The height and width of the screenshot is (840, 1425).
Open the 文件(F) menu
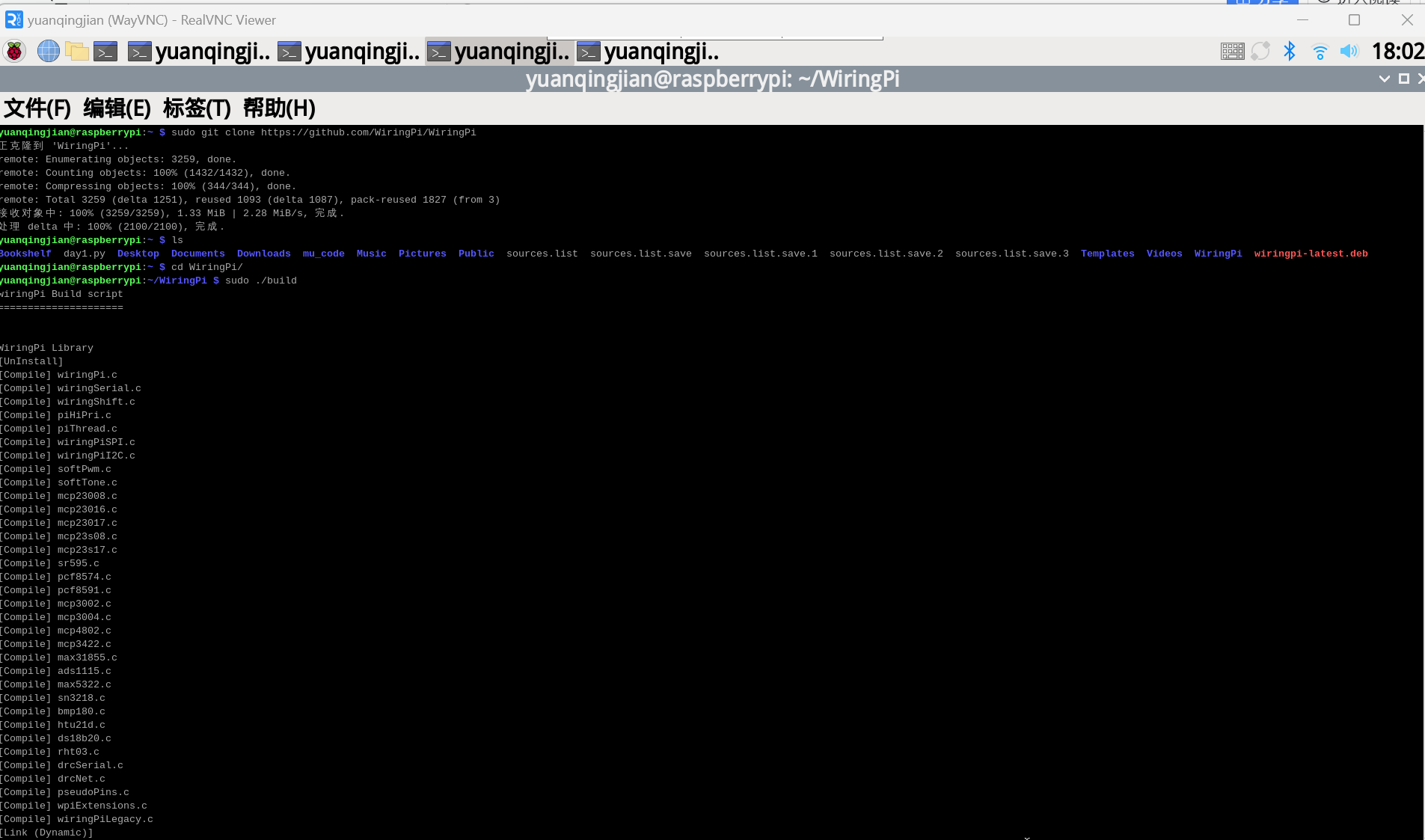click(x=37, y=108)
